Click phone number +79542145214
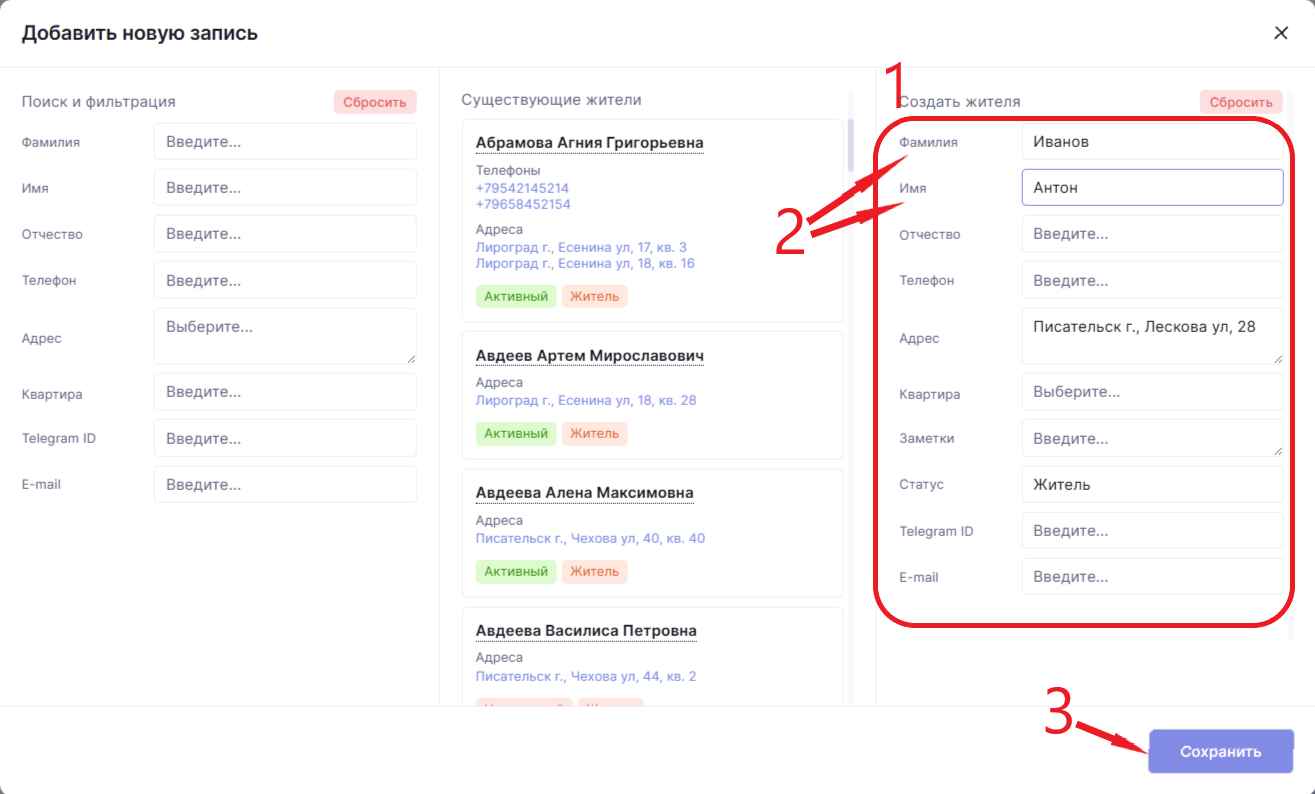 pos(522,188)
